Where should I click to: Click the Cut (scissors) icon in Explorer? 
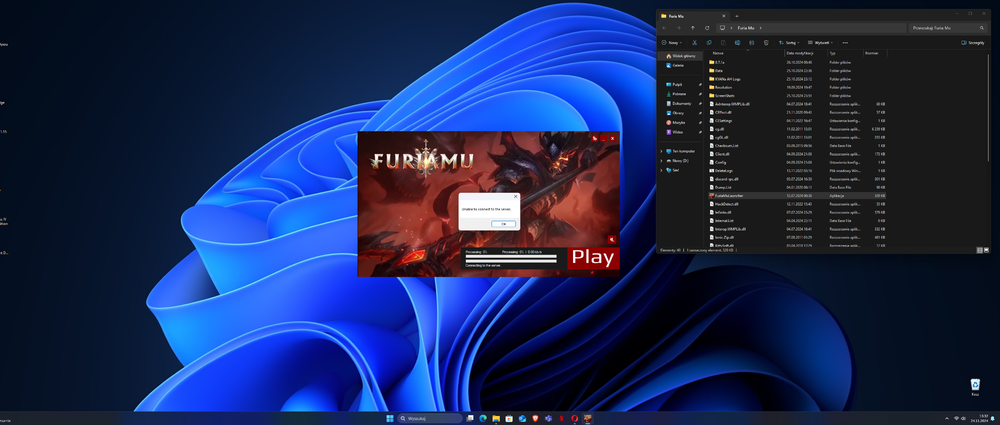click(695, 43)
